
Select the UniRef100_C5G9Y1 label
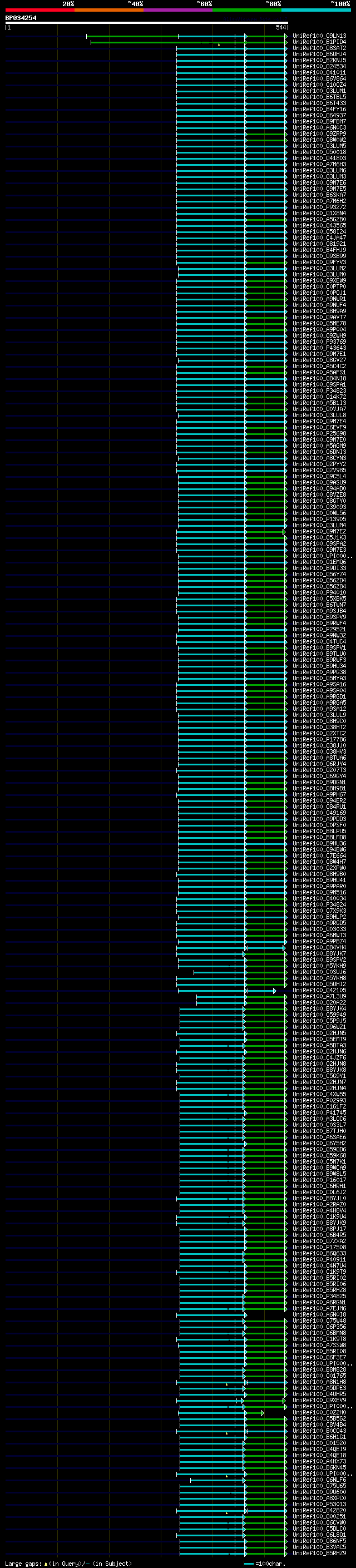pos(319,1076)
